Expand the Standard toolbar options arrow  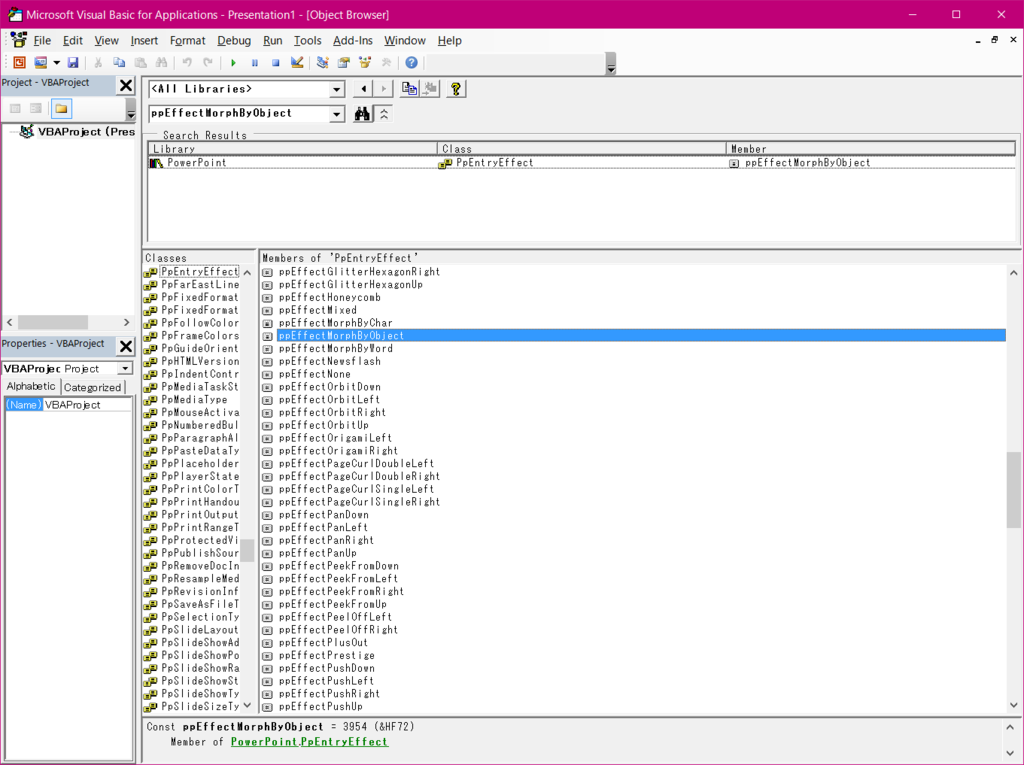(611, 63)
